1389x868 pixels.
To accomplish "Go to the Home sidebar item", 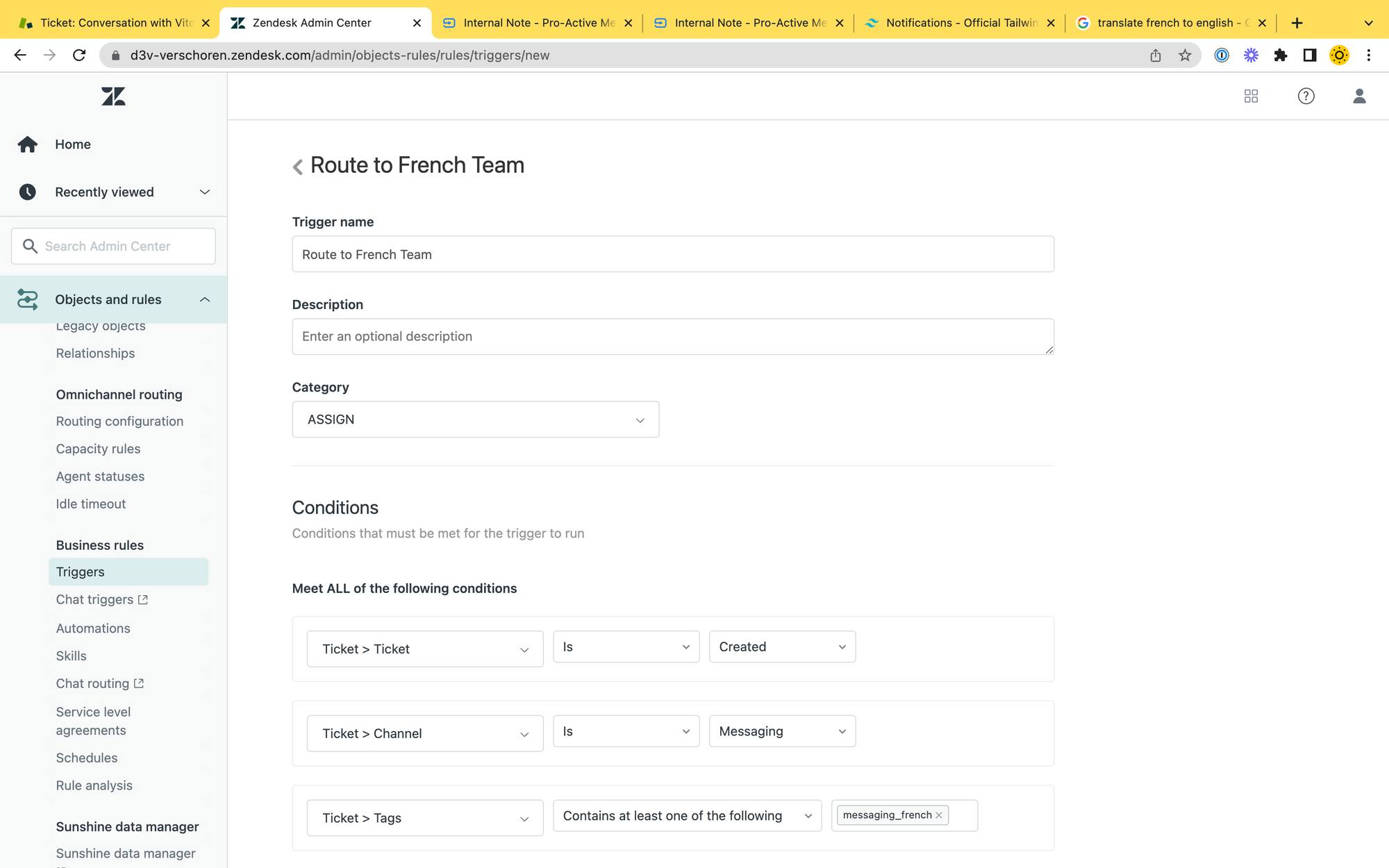I will pyautogui.click(x=73, y=144).
